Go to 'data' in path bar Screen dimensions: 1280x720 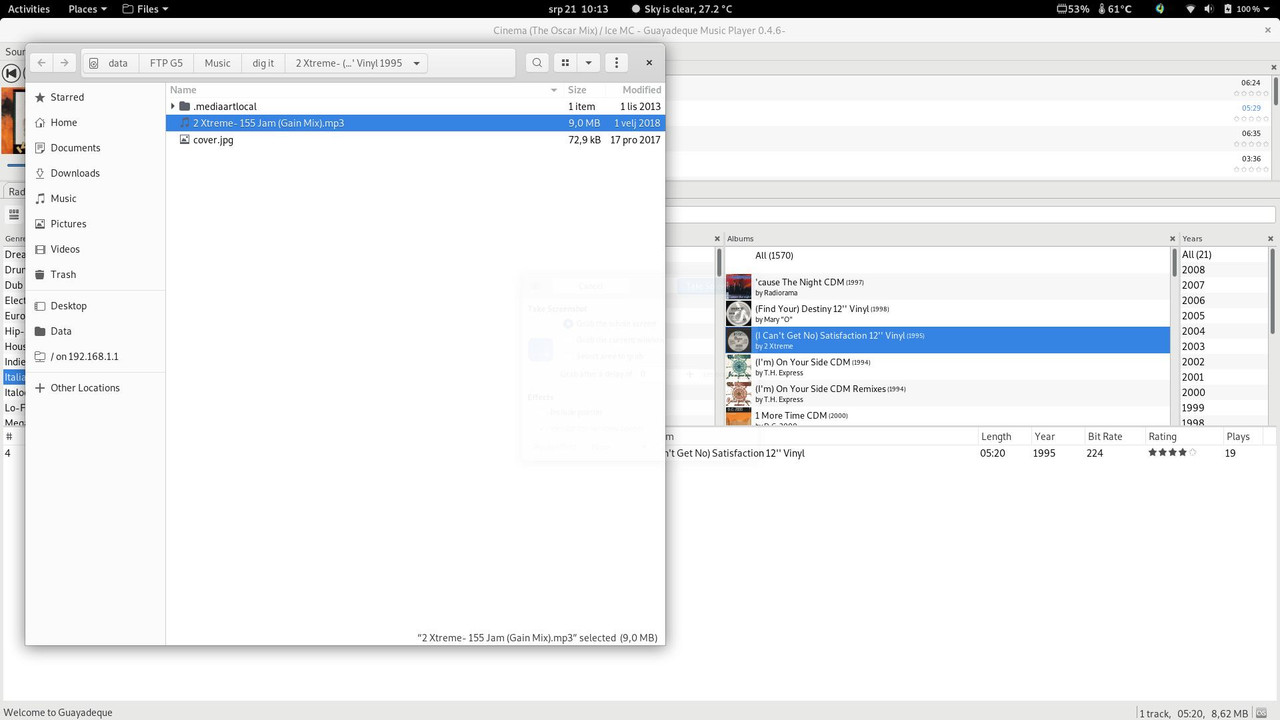point(109,62)
